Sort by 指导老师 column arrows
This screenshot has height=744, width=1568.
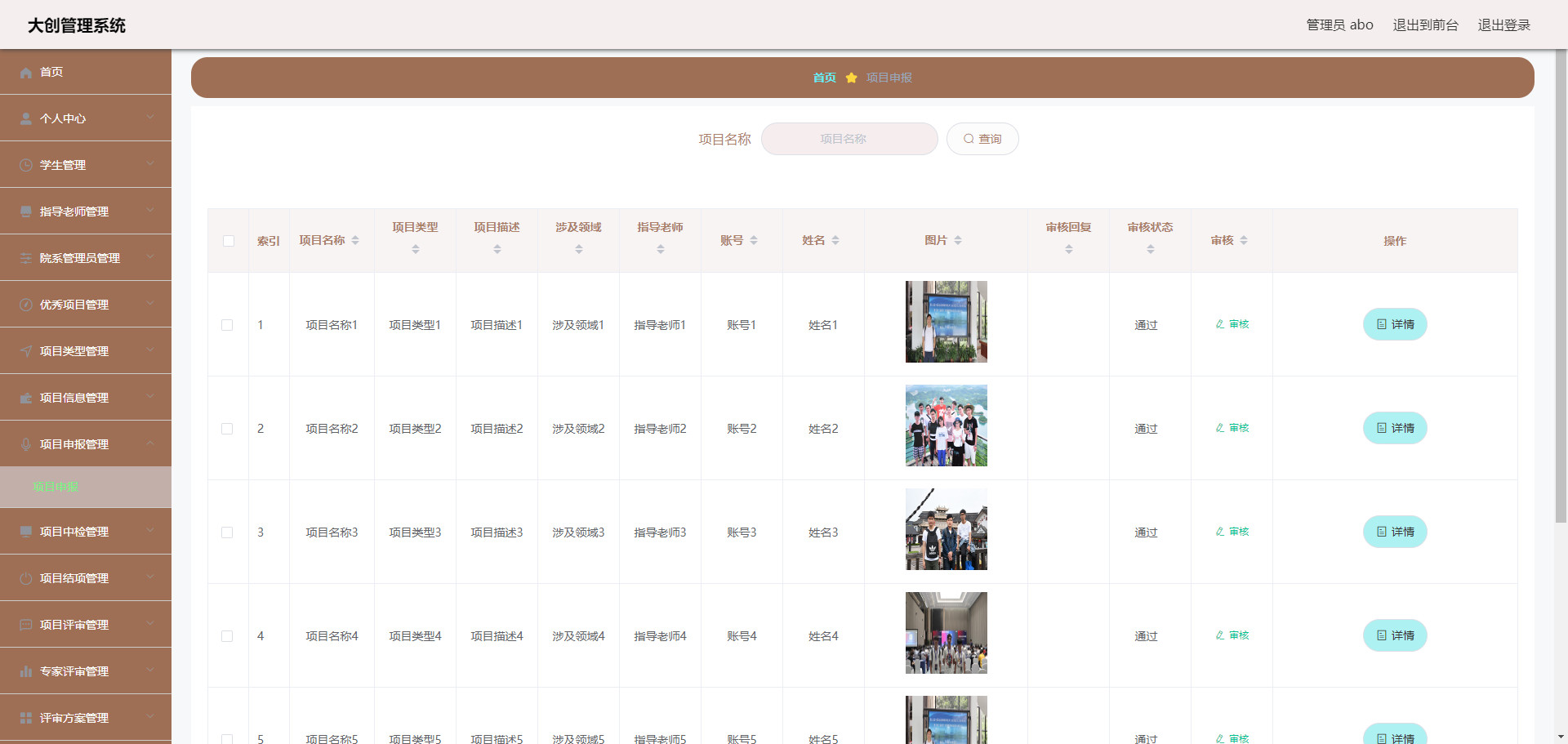(x=661, y=249)
